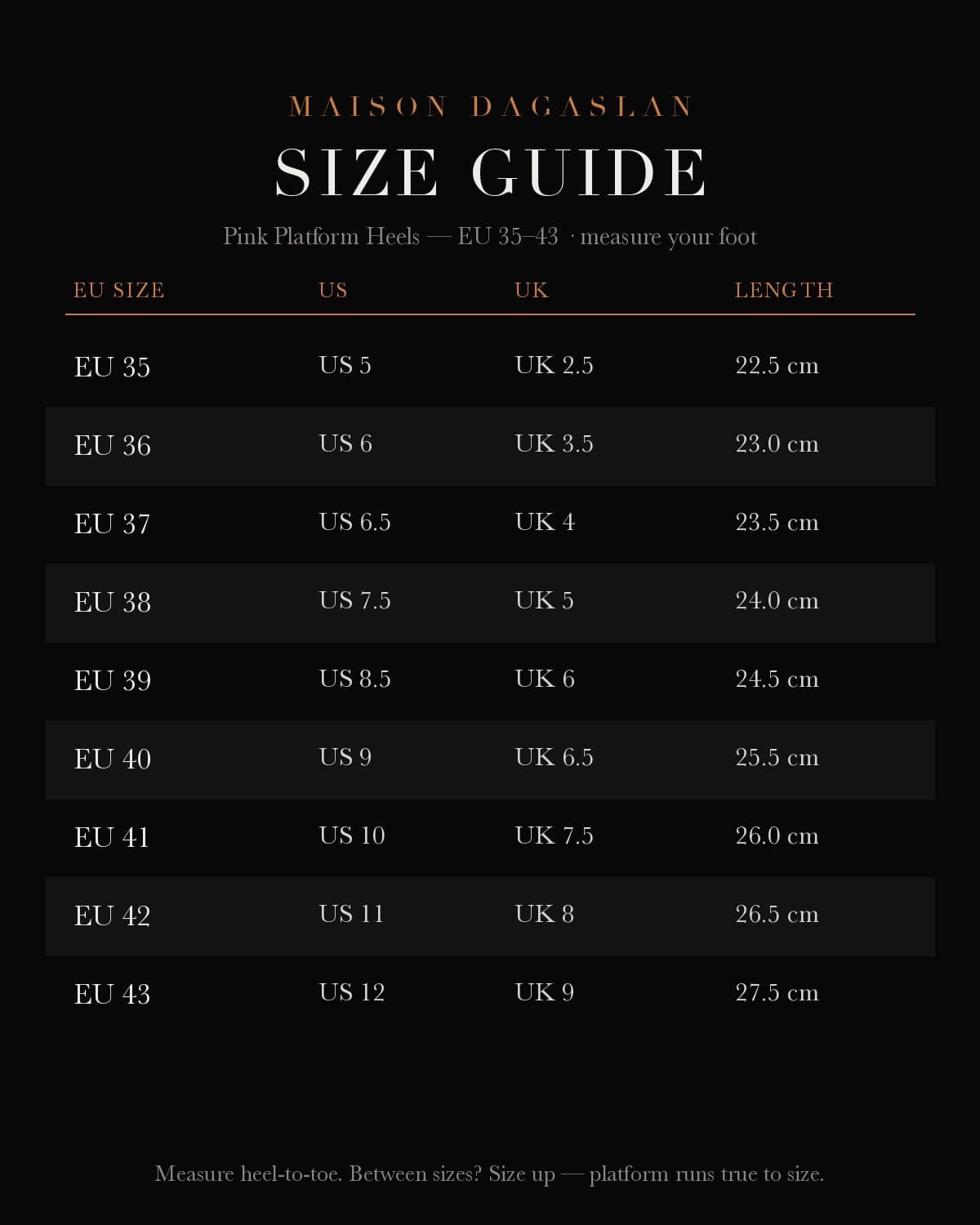Screen dimensions: 980x1225
Task: Select the EU 41 row label
Action: pos(112,837)
